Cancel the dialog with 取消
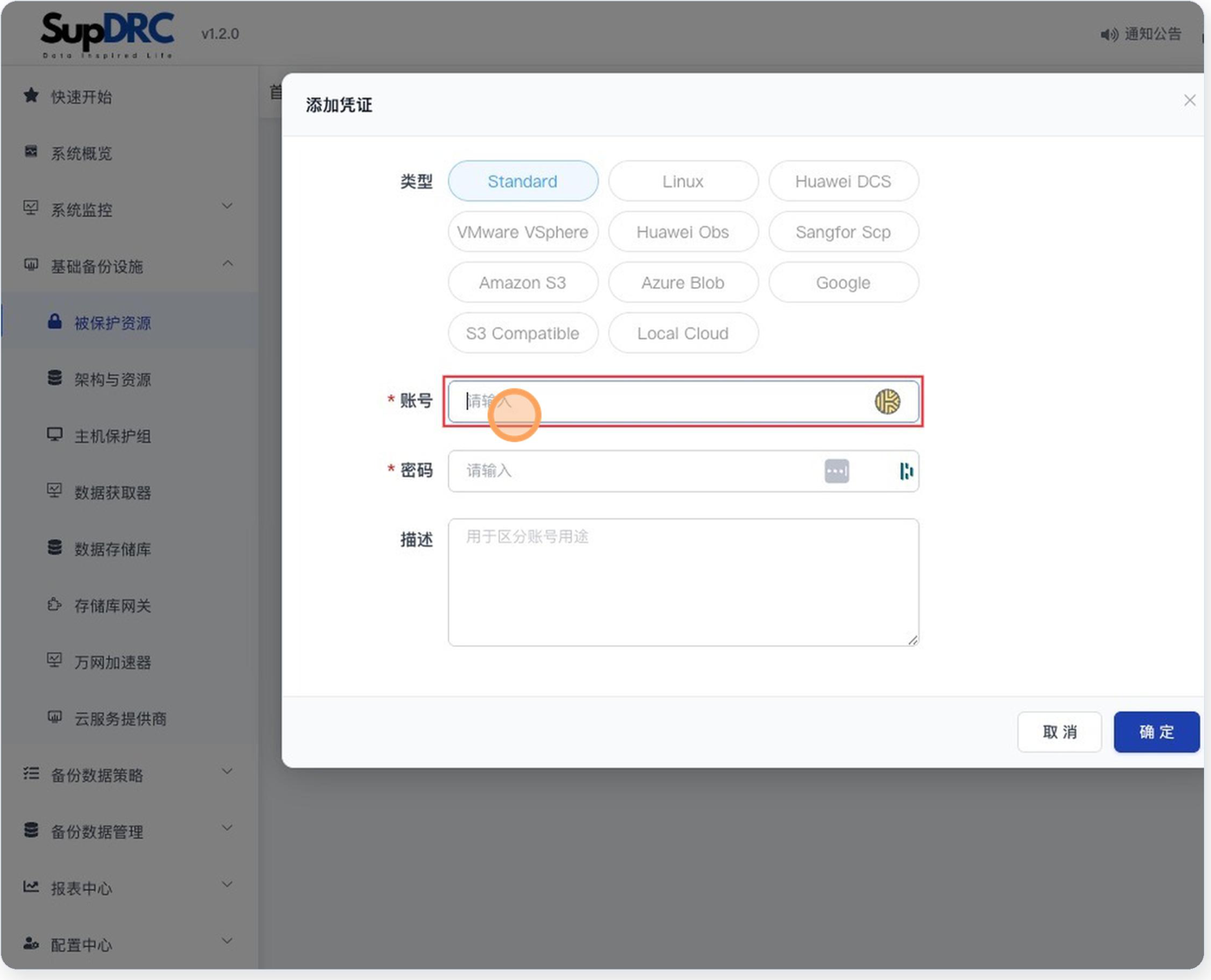 pos(1060,732)
